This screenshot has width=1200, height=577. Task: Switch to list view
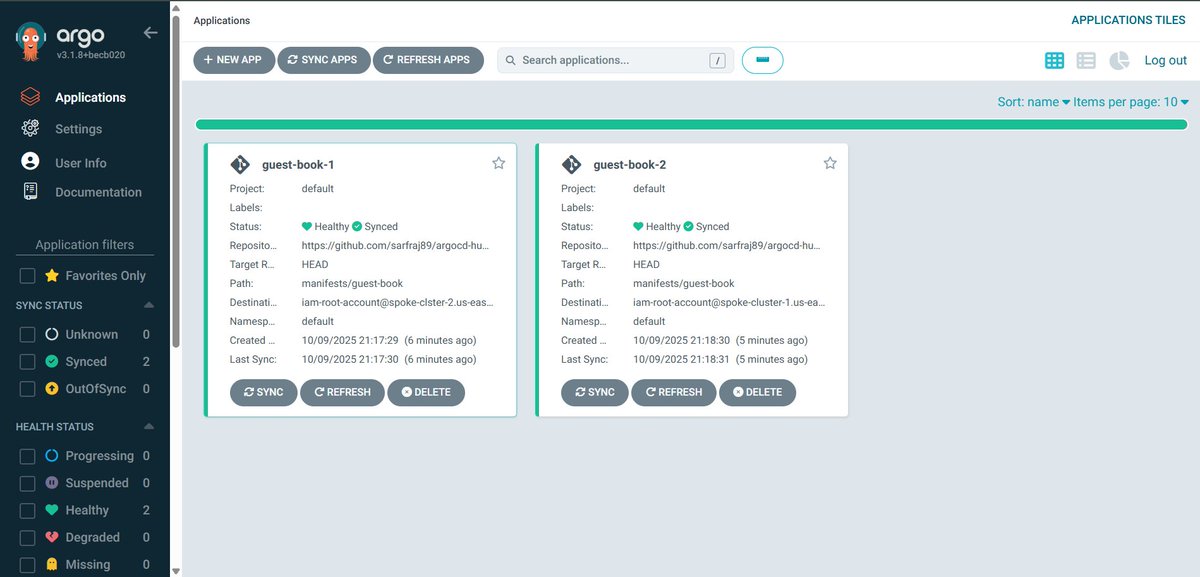pos(1086,61)
